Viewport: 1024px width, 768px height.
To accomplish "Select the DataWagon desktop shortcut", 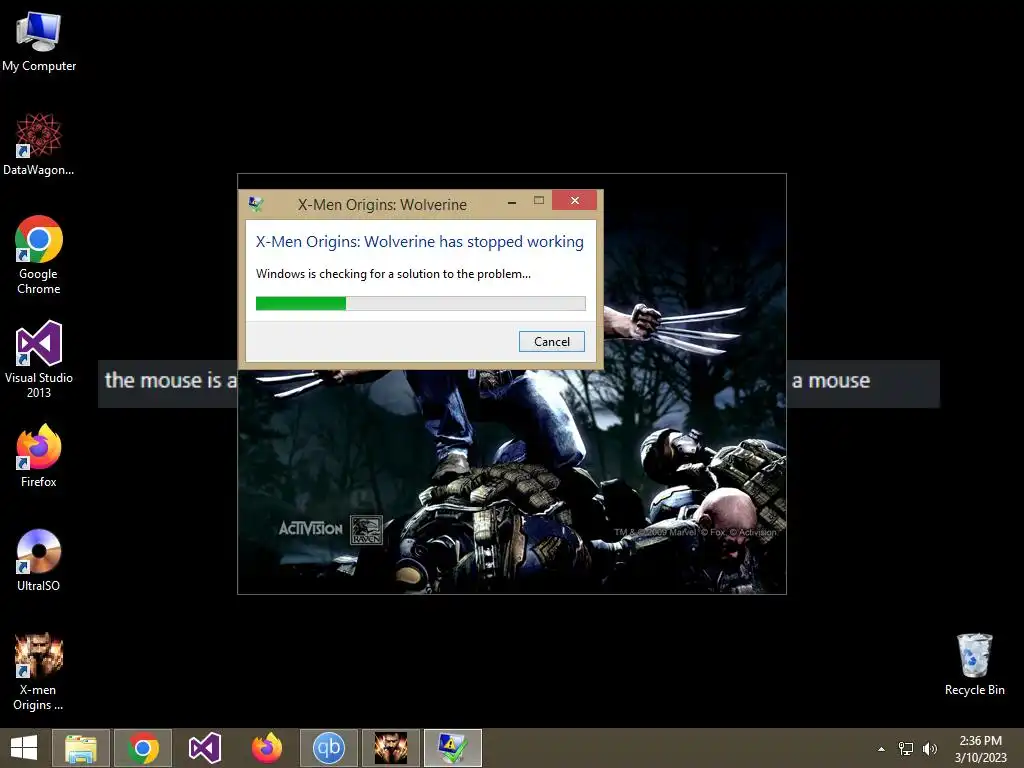I will [39, 144].
